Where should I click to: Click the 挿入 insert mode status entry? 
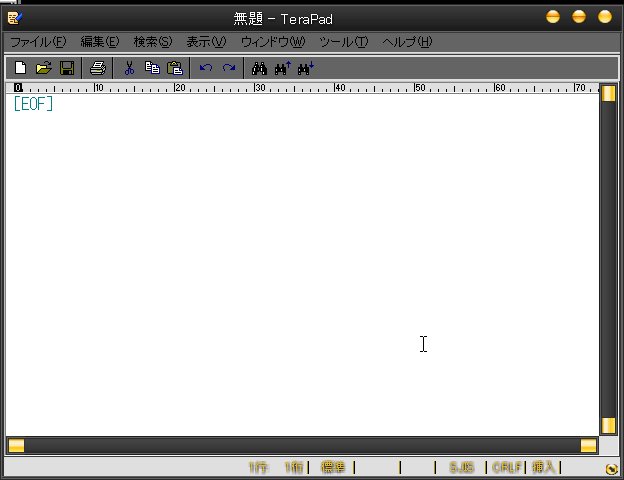point(543,467)
